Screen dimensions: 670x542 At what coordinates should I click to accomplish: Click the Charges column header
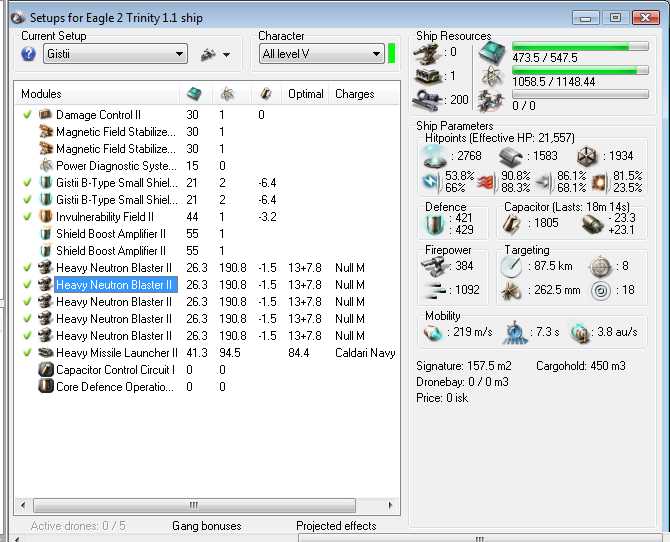pos(364,94)
